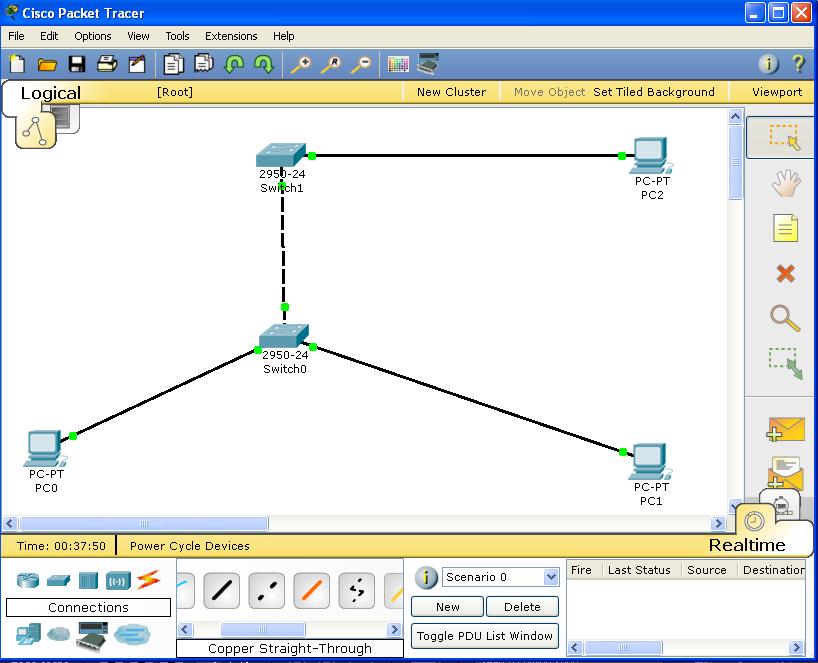Choose the Resize Shape tool

click(786, 363)
